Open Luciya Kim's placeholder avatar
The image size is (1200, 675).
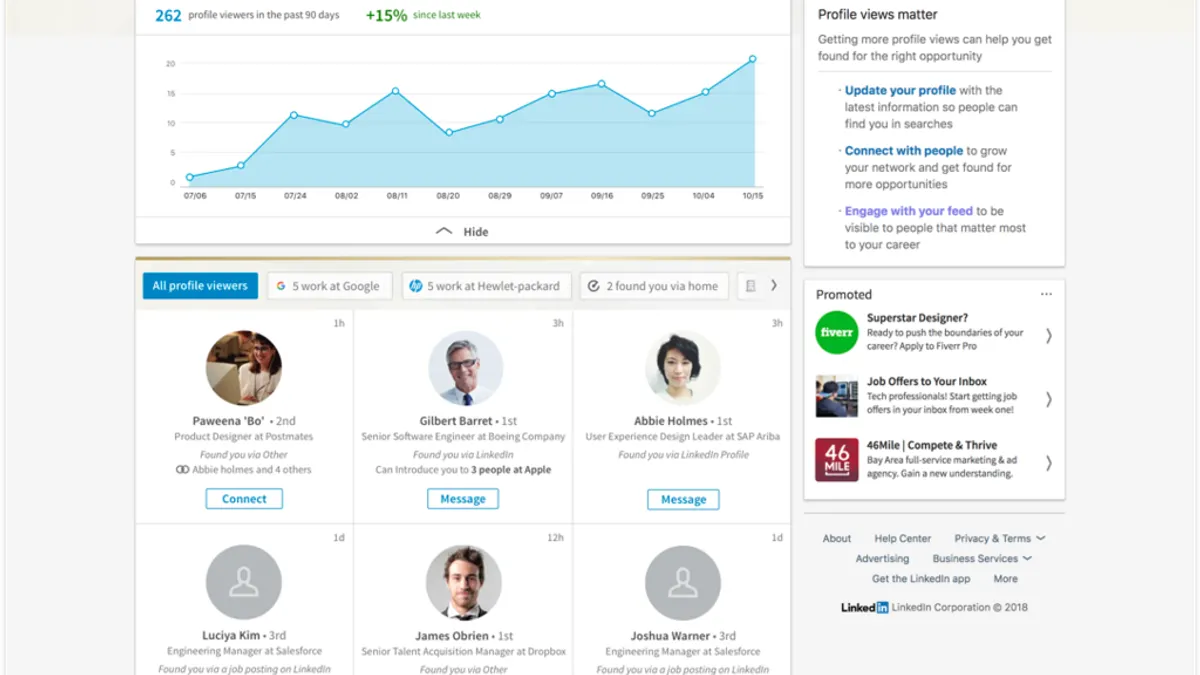[244, 582]
